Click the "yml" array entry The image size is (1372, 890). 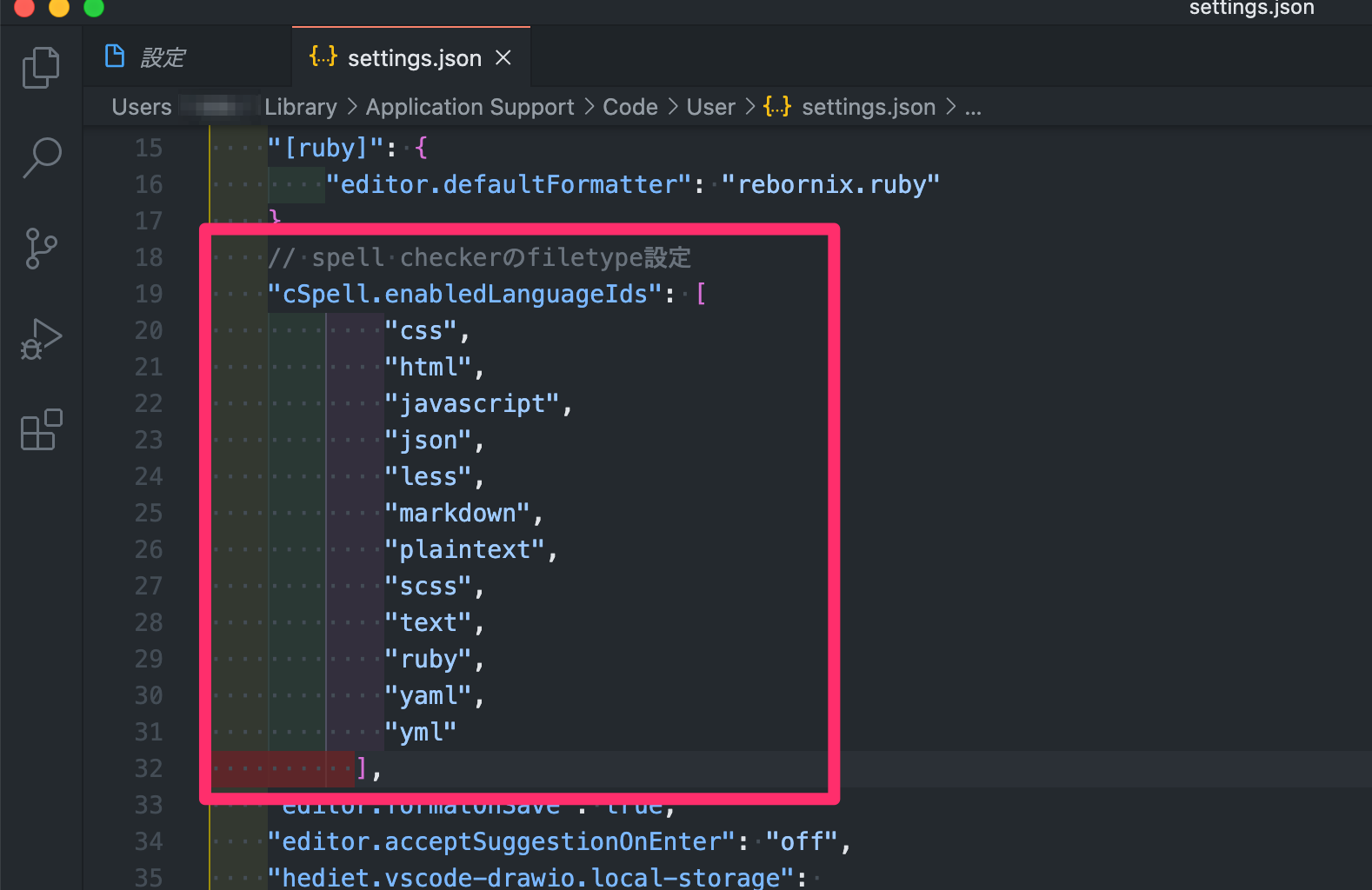coord(420,732)
